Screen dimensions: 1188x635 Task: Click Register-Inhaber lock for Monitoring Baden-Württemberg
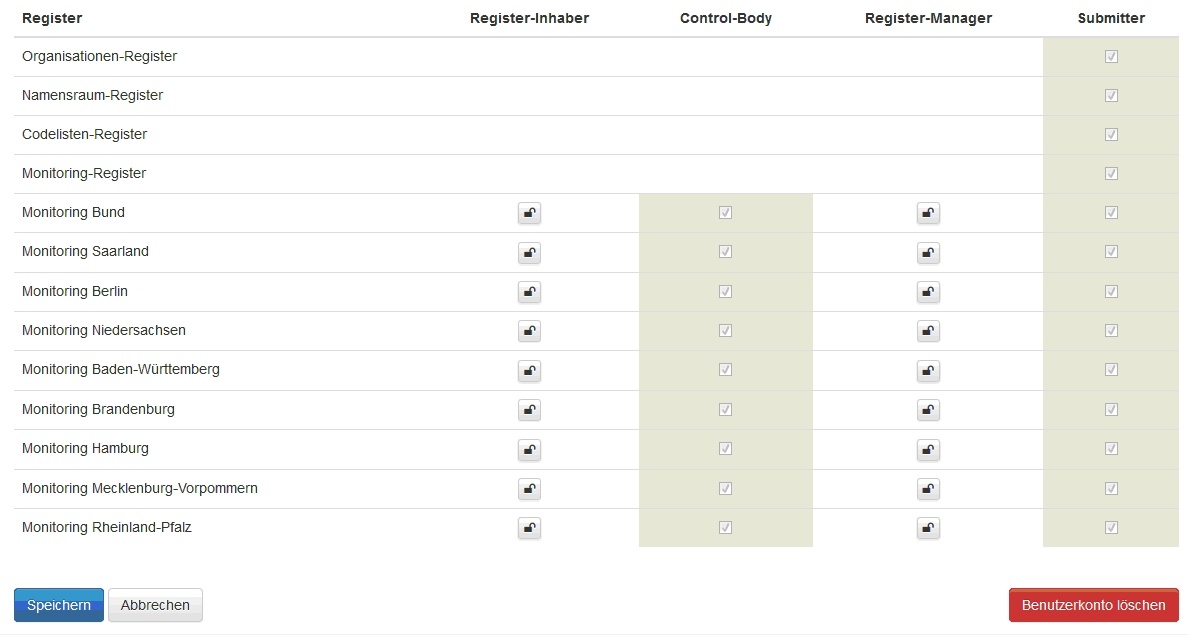tap(529, 370)
